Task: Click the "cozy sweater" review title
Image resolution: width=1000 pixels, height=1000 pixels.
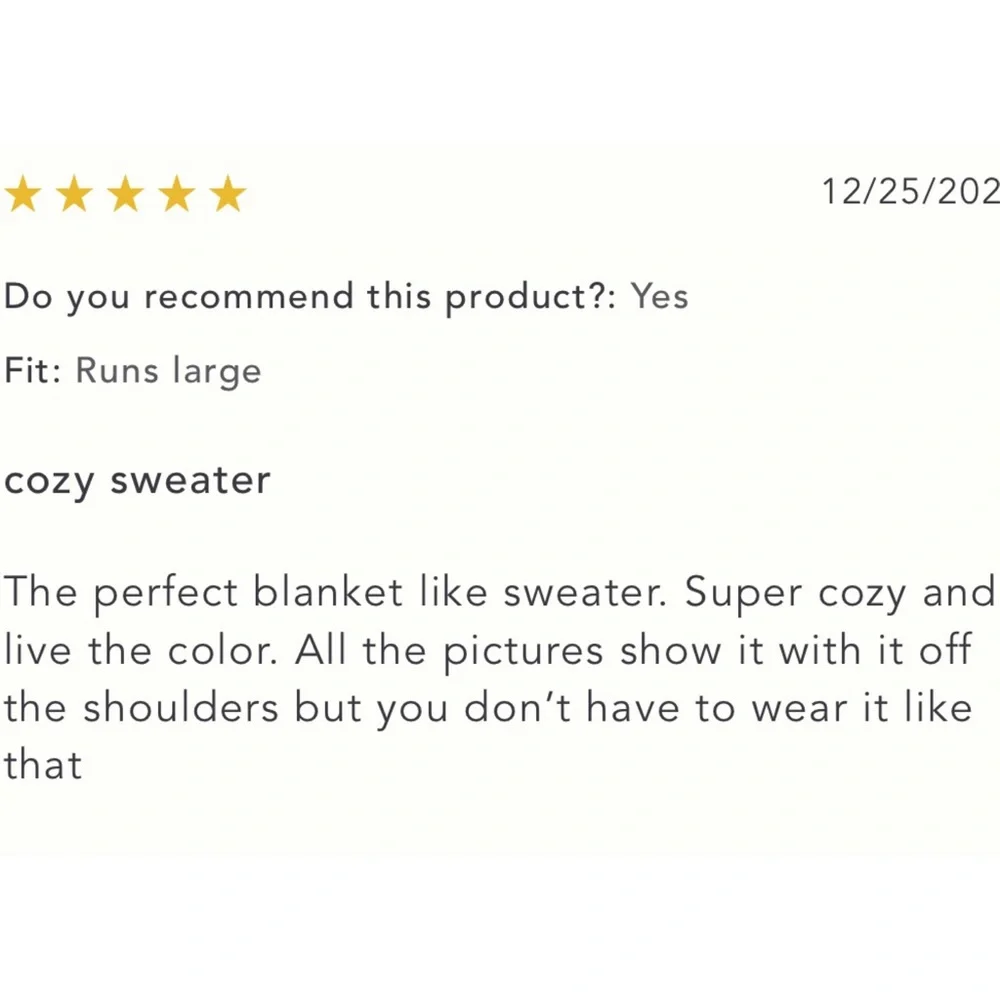Action: pyautogui.click(x=137, y=481)
